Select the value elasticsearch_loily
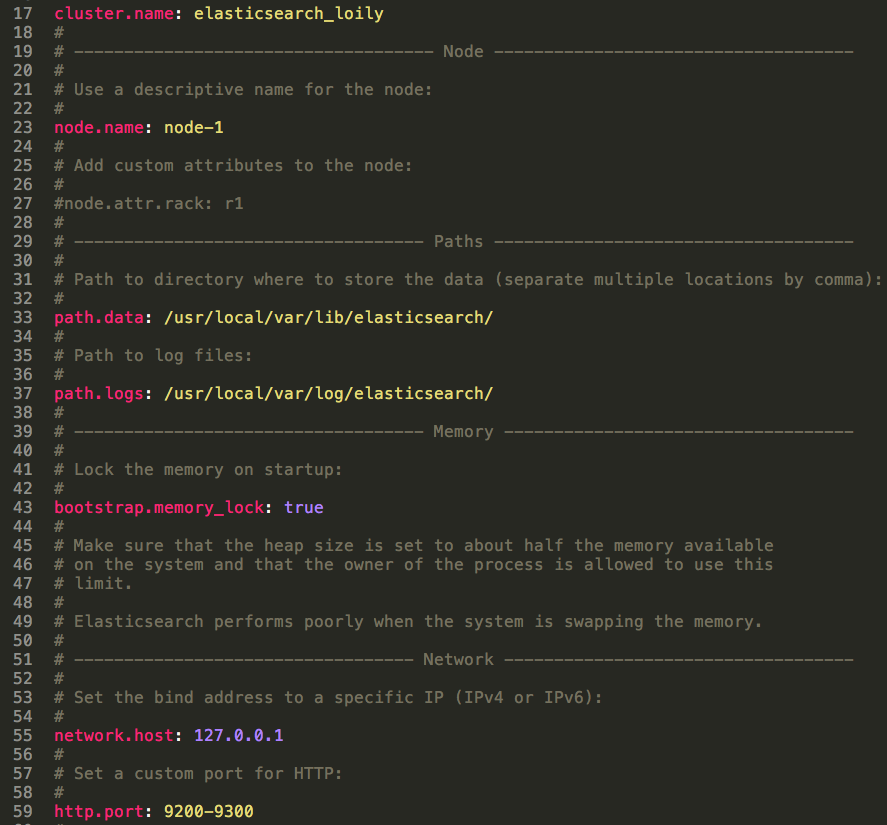Image resolution: width=887 pixels, height=825 pixels. (289, 14)
